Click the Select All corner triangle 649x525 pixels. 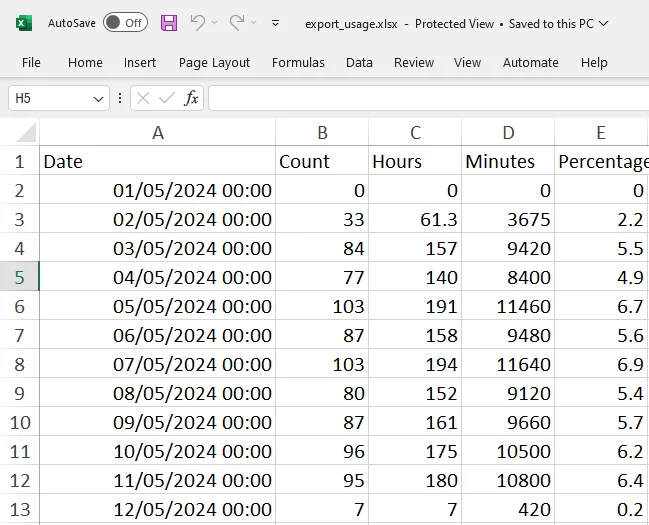(x=26, y=133)
